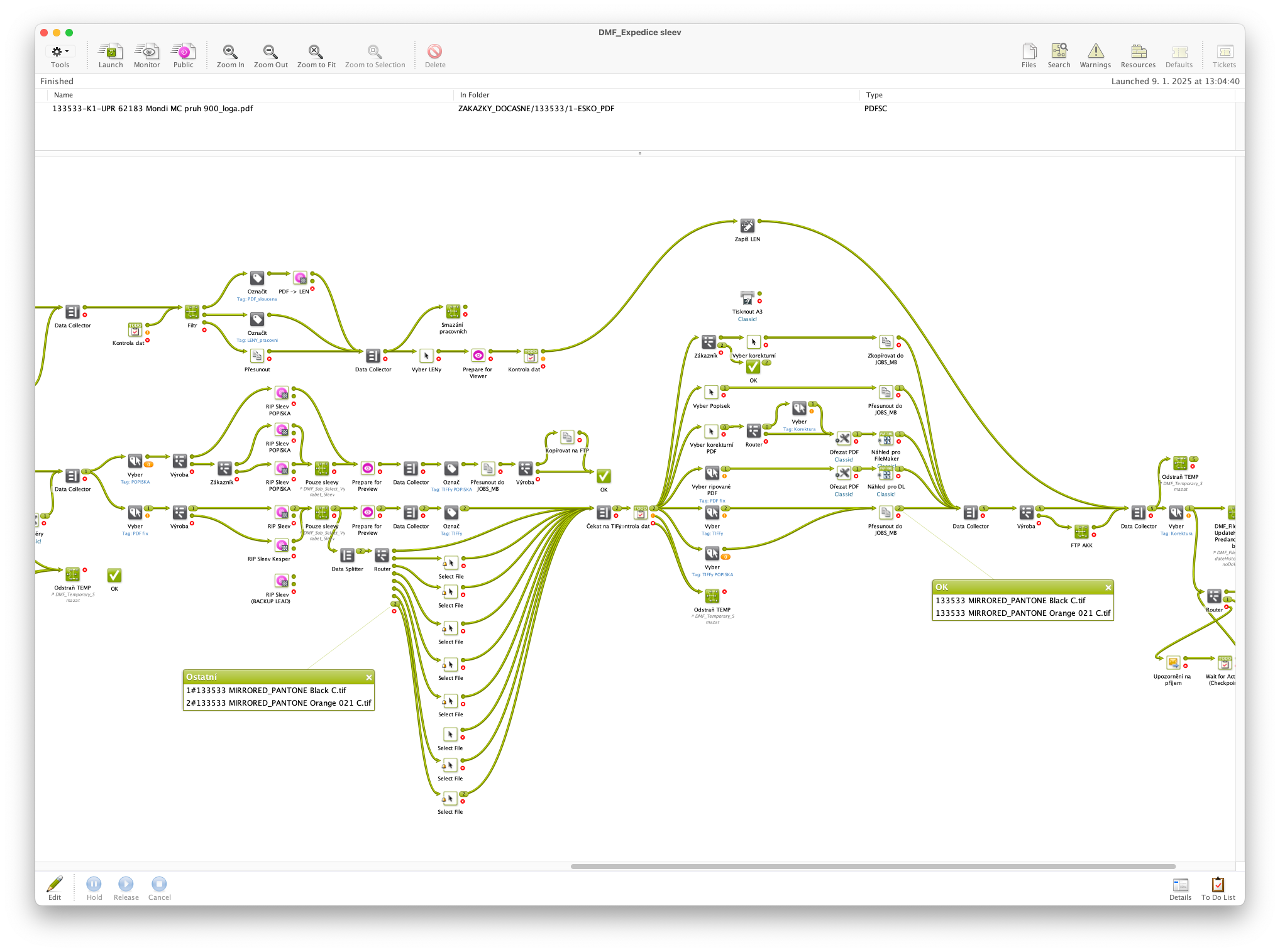1280x952 pixels.
Task: Open the Resources toolbar icon
Action: click(1138, 52)
